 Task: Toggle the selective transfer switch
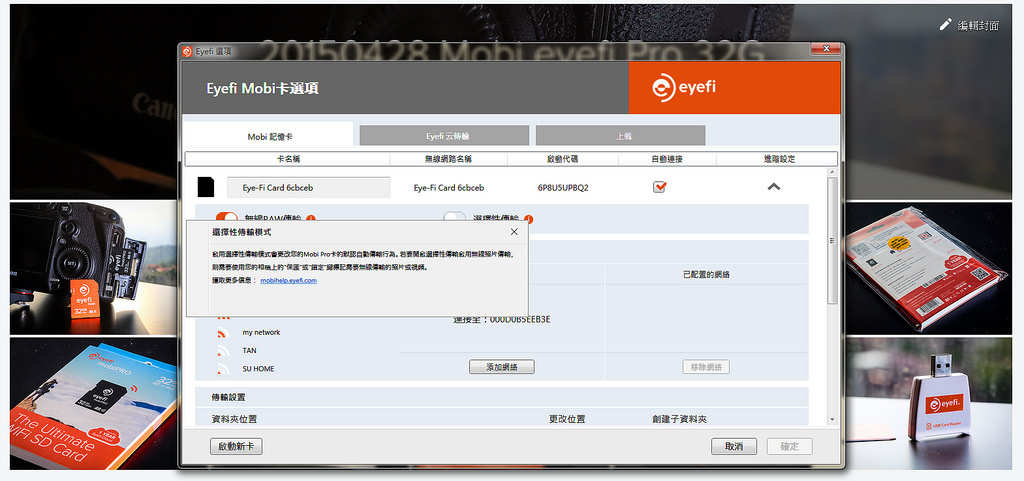click(x=455, y=217)
